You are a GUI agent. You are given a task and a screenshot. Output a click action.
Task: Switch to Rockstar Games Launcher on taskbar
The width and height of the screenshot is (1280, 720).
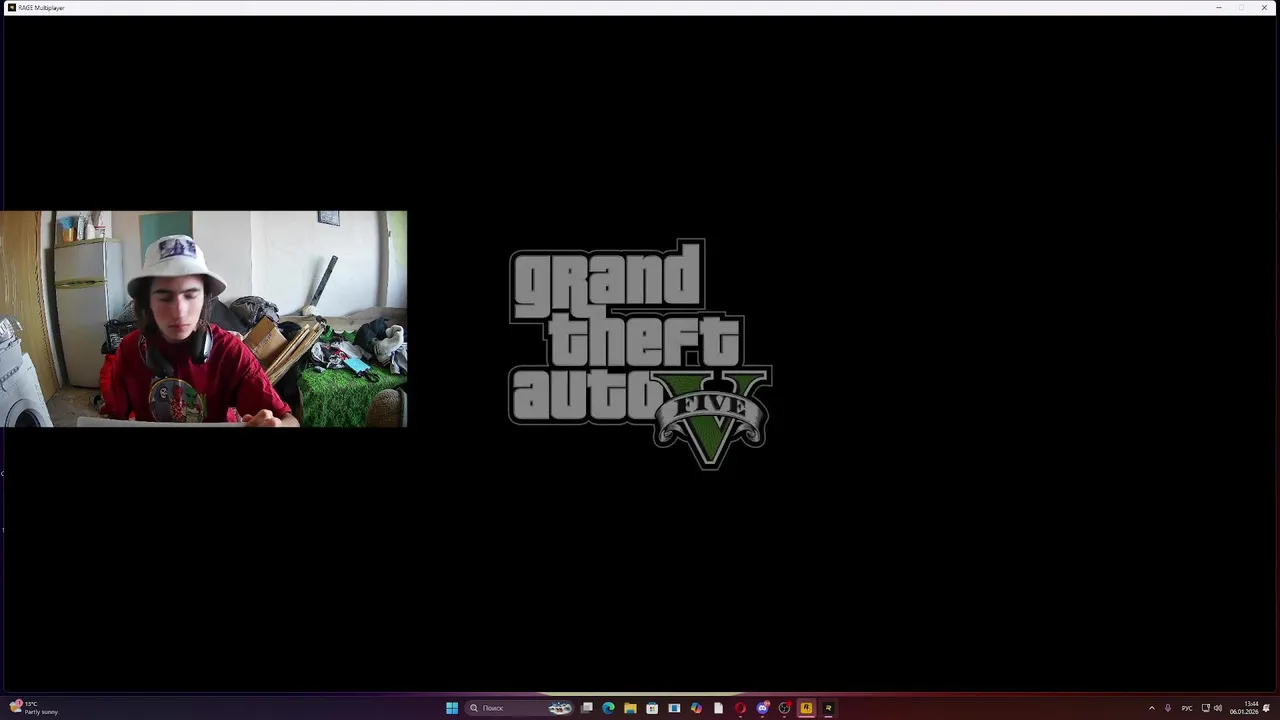806,708
